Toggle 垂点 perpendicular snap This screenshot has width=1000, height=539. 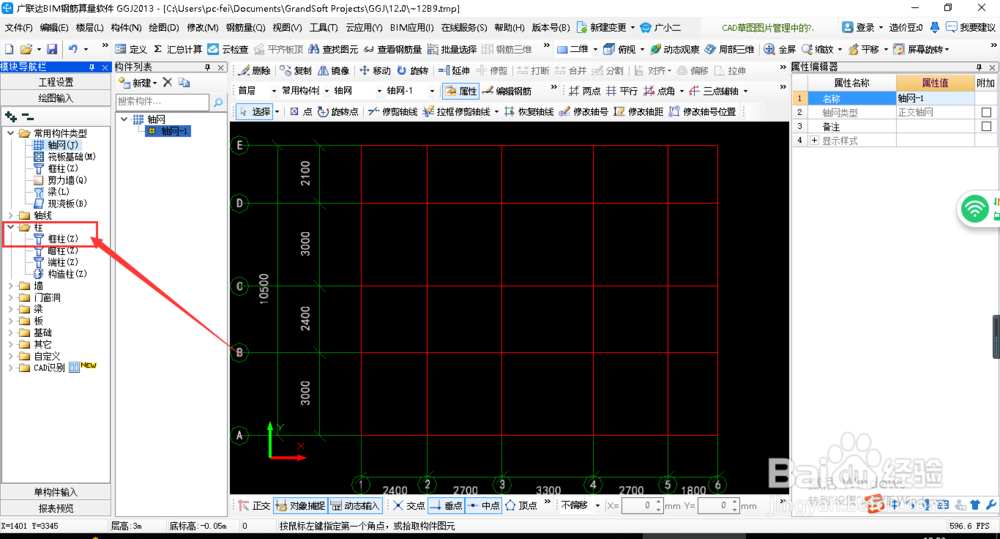[446, 505]
